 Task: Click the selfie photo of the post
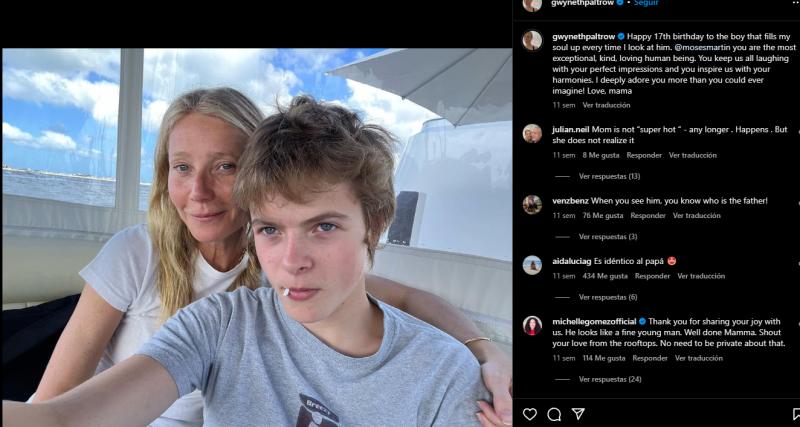256,238
